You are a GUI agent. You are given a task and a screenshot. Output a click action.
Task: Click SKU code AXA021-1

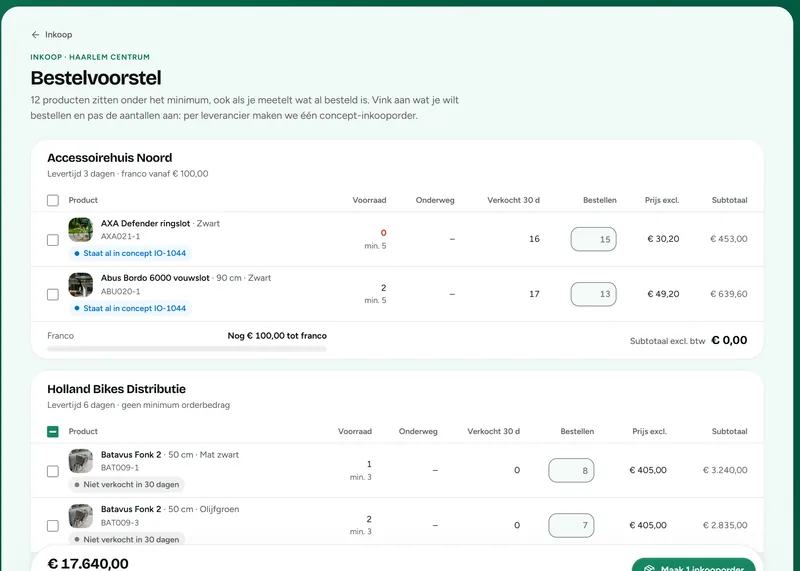click(120, 236)
